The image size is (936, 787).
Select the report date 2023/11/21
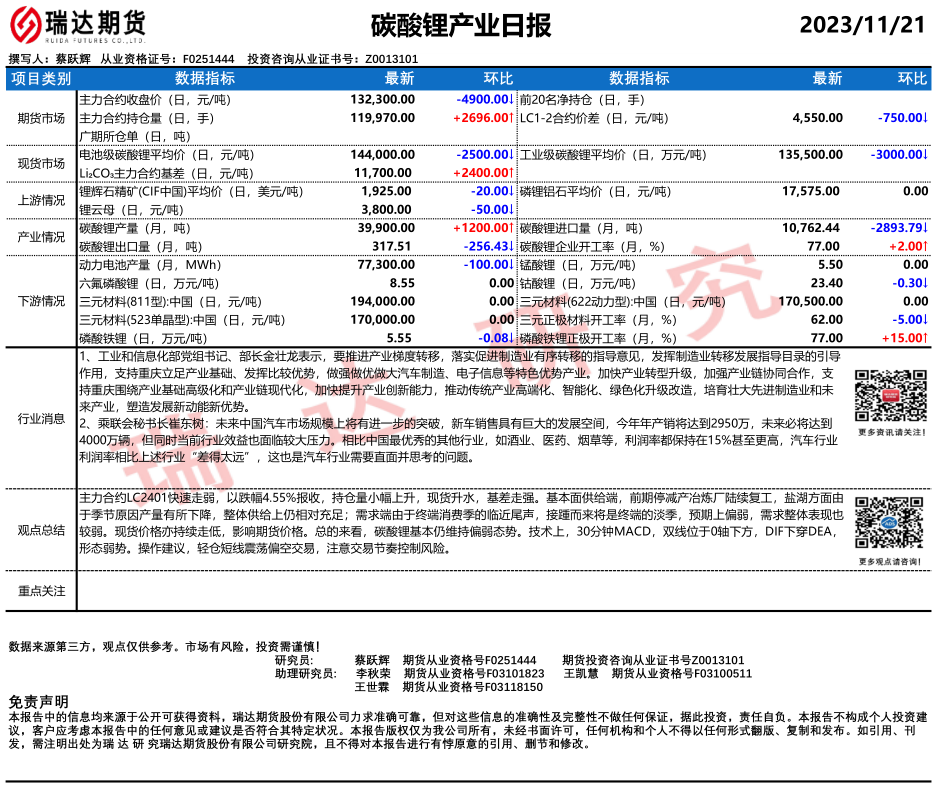[863, 26]
